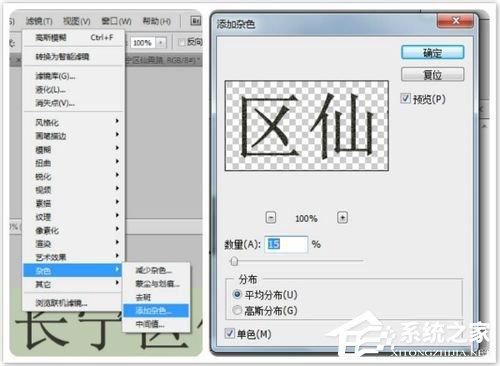The image size is (500, 366).
Task: Enable the 反向 checkbox in options bar
Action: 181,42
